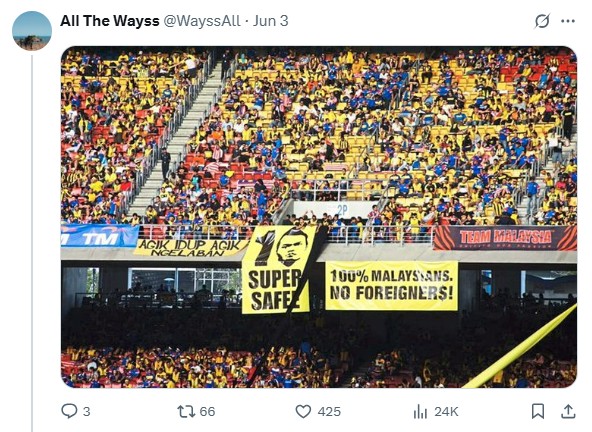Image resolution: width=592 pixels, height=432 pixels.
Task: Click the 3 replies count
Action: tap(86, 411)
